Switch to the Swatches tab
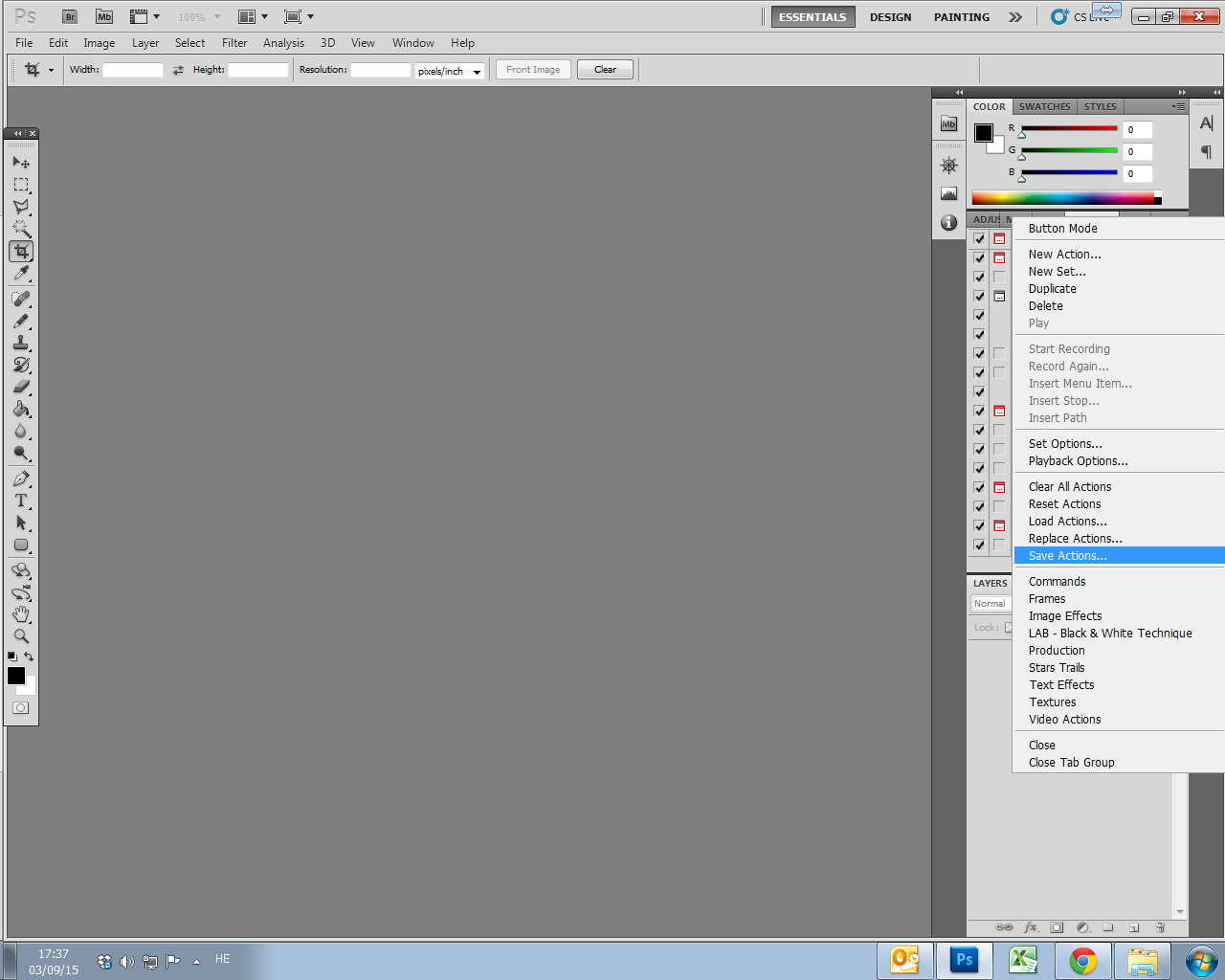 [x=1044, y=106]
